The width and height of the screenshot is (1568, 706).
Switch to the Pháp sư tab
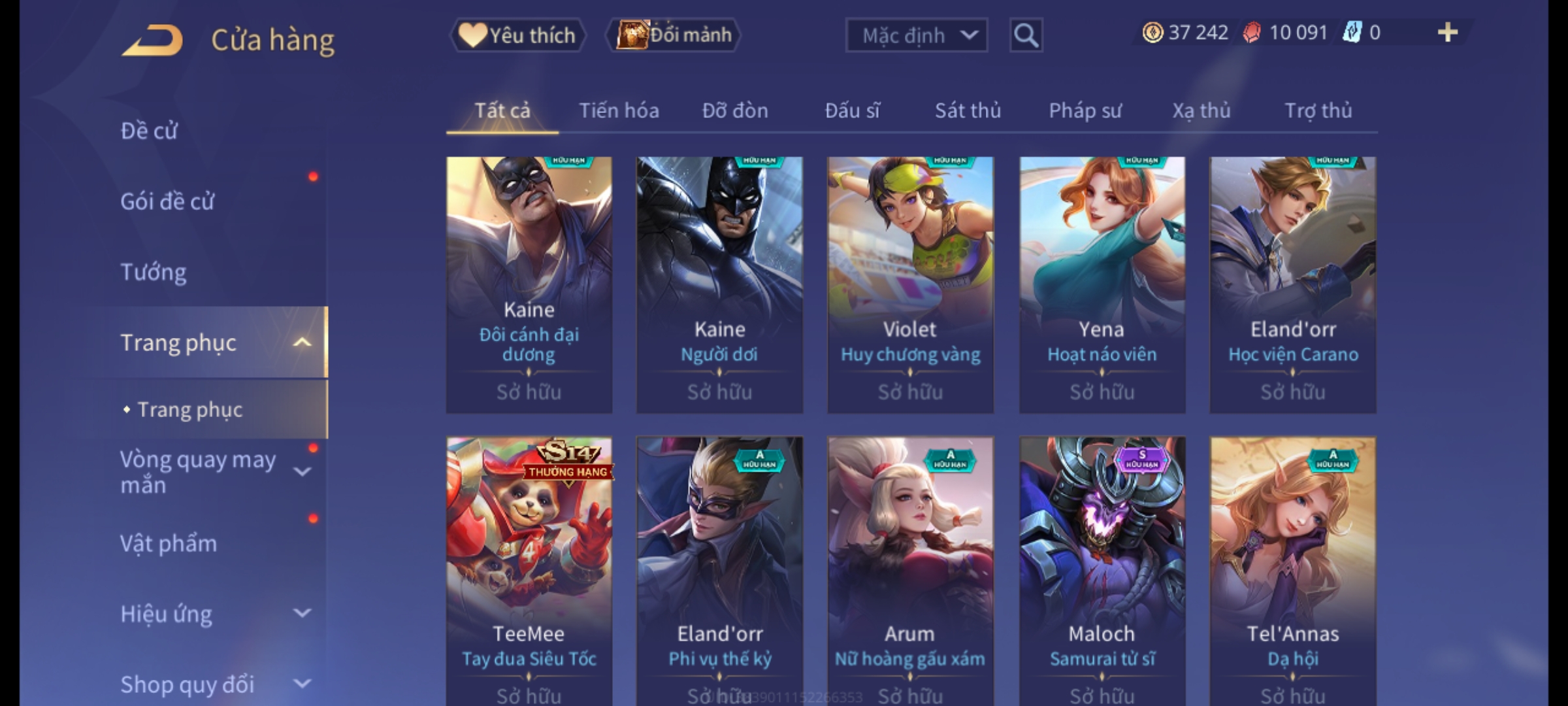click(1085, 110)
